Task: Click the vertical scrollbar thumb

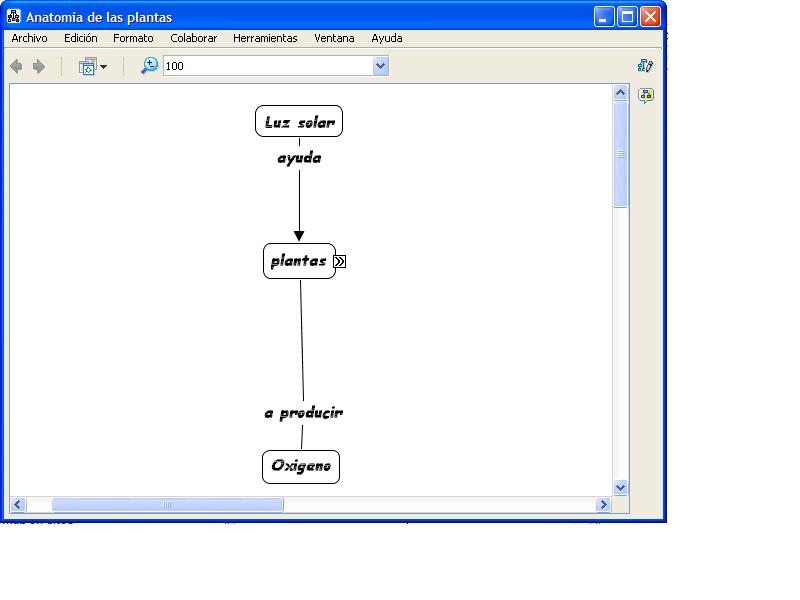Action: (x=620, y=154)
